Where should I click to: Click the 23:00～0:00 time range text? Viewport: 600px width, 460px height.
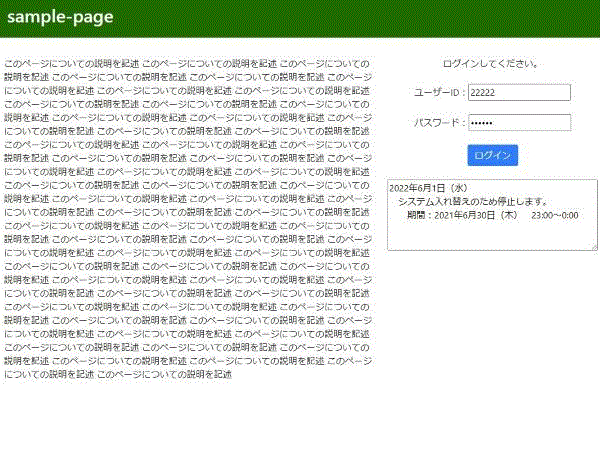coord(555,215)
